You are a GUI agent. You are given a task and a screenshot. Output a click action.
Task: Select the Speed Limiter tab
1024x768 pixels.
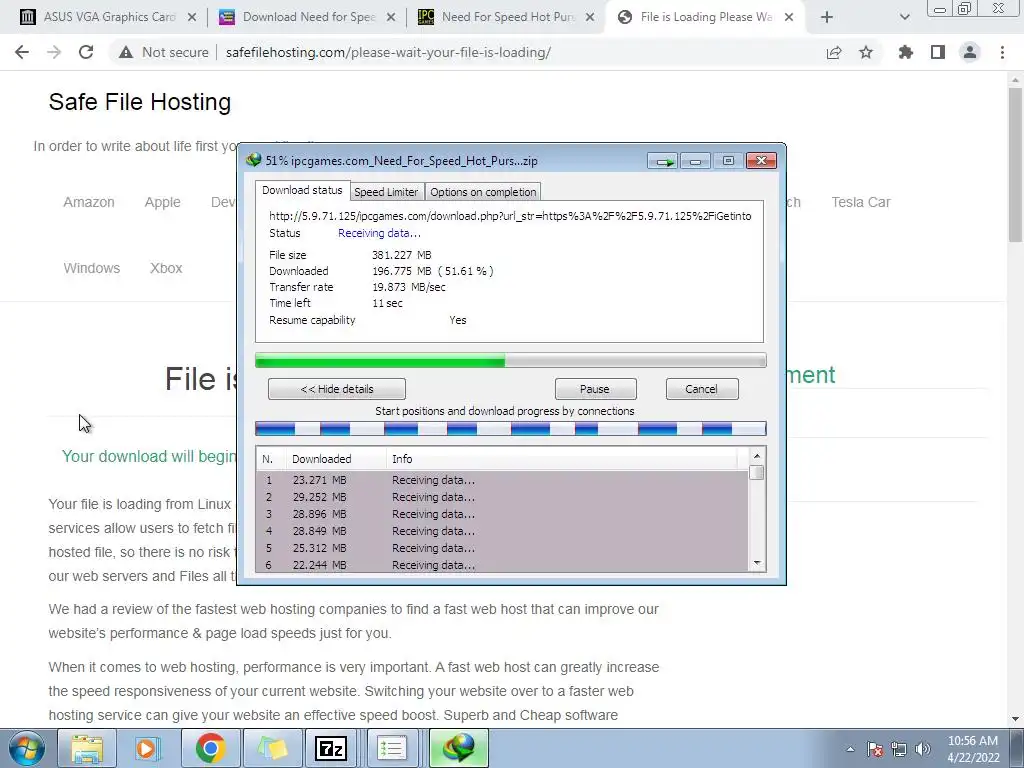point(386,192)
